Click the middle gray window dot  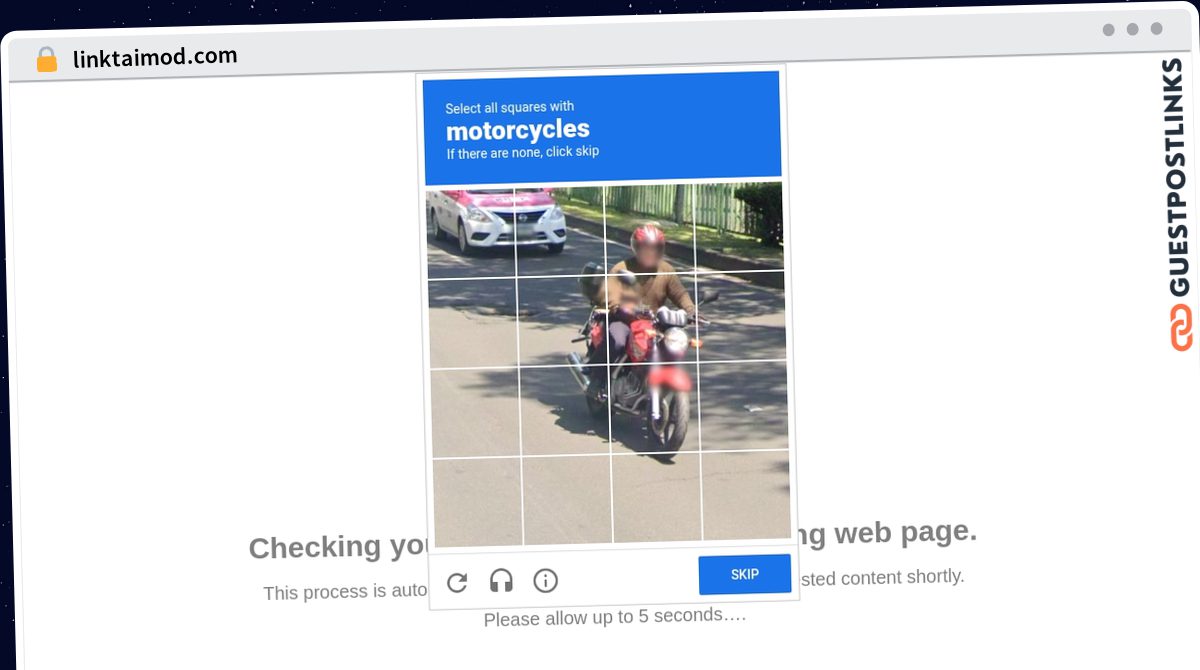[x=1132, y=29]
